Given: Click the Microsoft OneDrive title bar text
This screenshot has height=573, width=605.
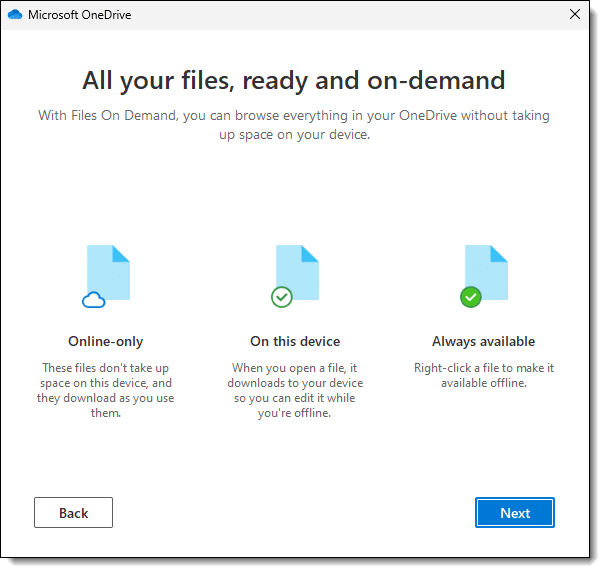Looking at the screenshot, I should tap(79, 15).
